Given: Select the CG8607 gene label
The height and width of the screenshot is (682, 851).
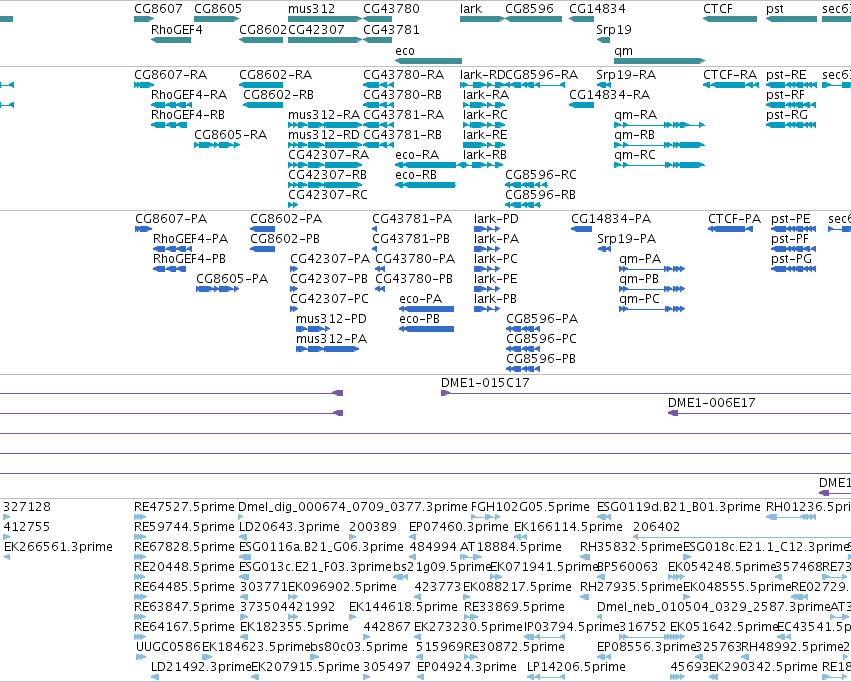Looking at the screenshot, I should (158, 9).
